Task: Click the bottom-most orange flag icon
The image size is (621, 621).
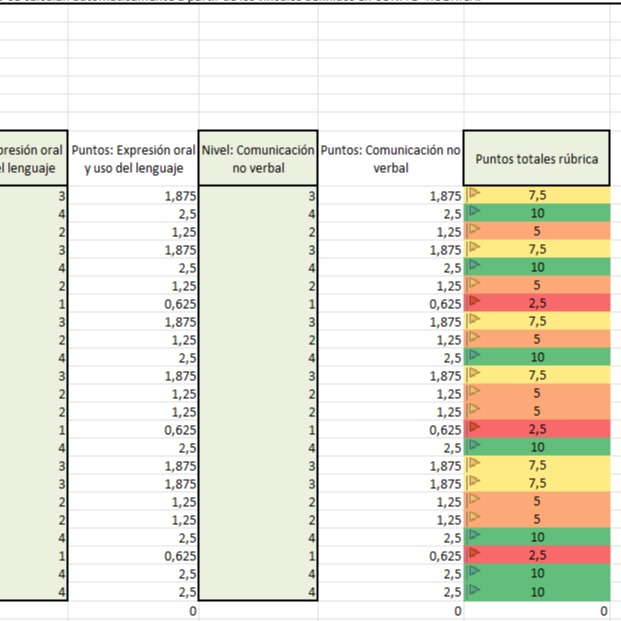Action: pos(474,519)
